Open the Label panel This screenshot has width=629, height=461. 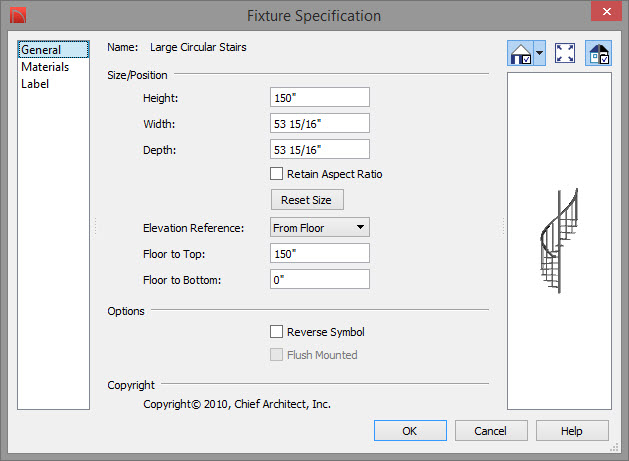coord(35,84)
